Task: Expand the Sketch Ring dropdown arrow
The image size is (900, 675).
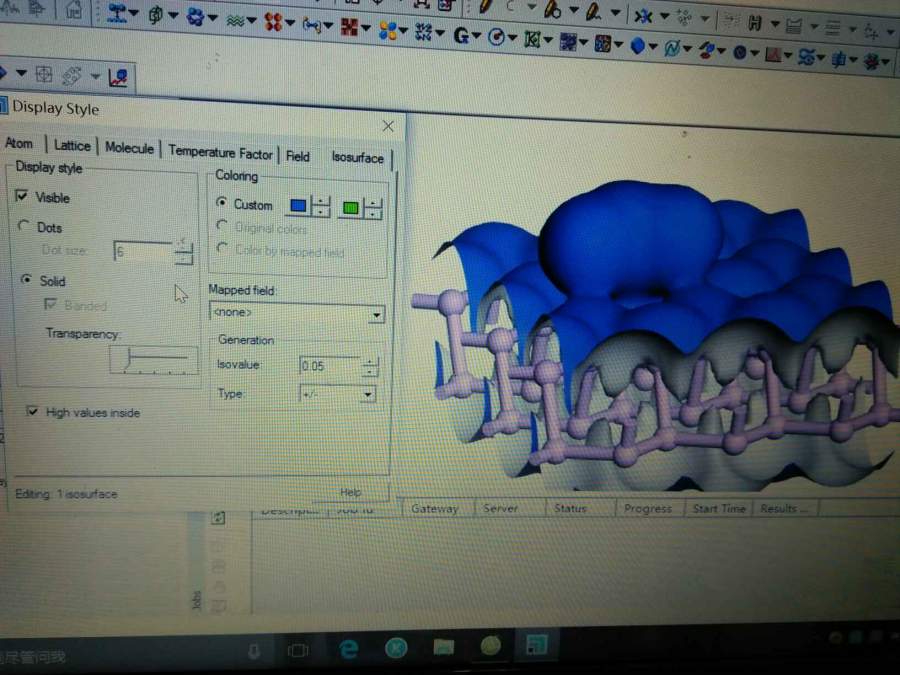Action: [x=573, y=10]
